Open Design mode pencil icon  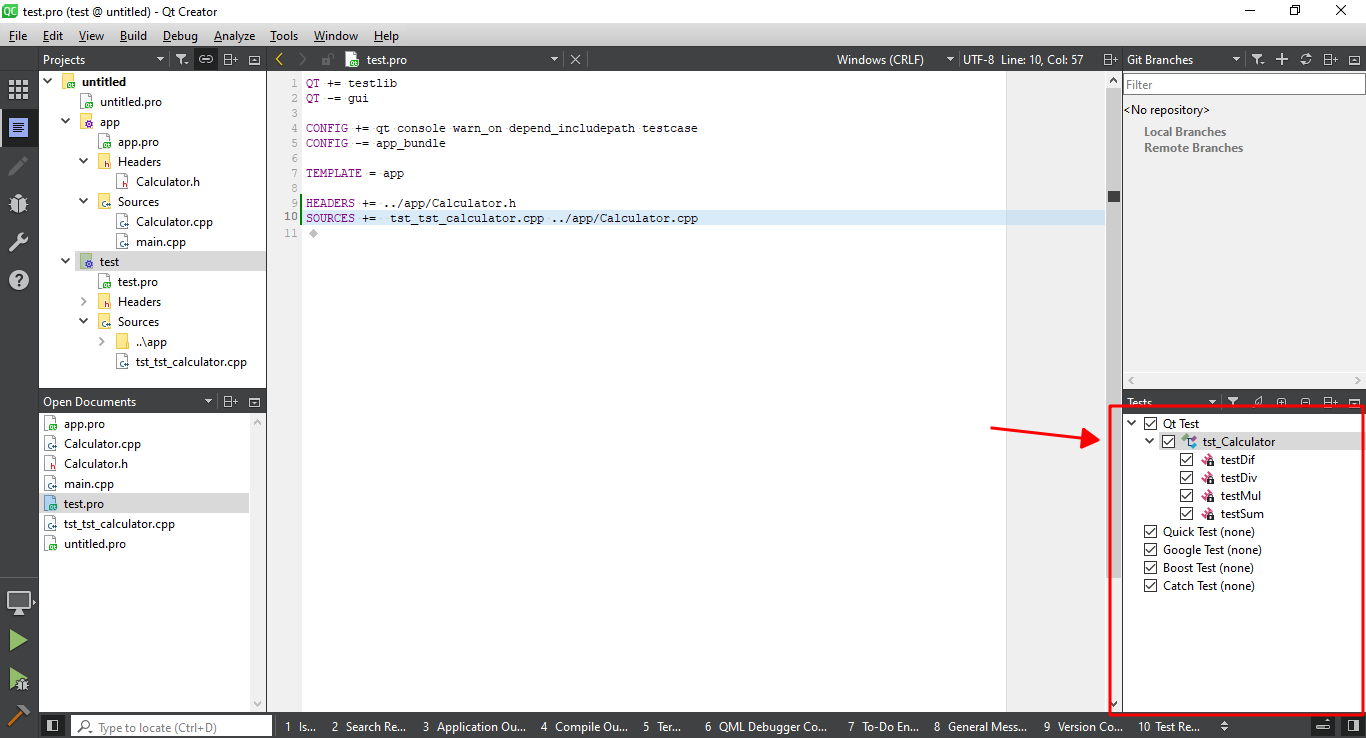(18, 166)
